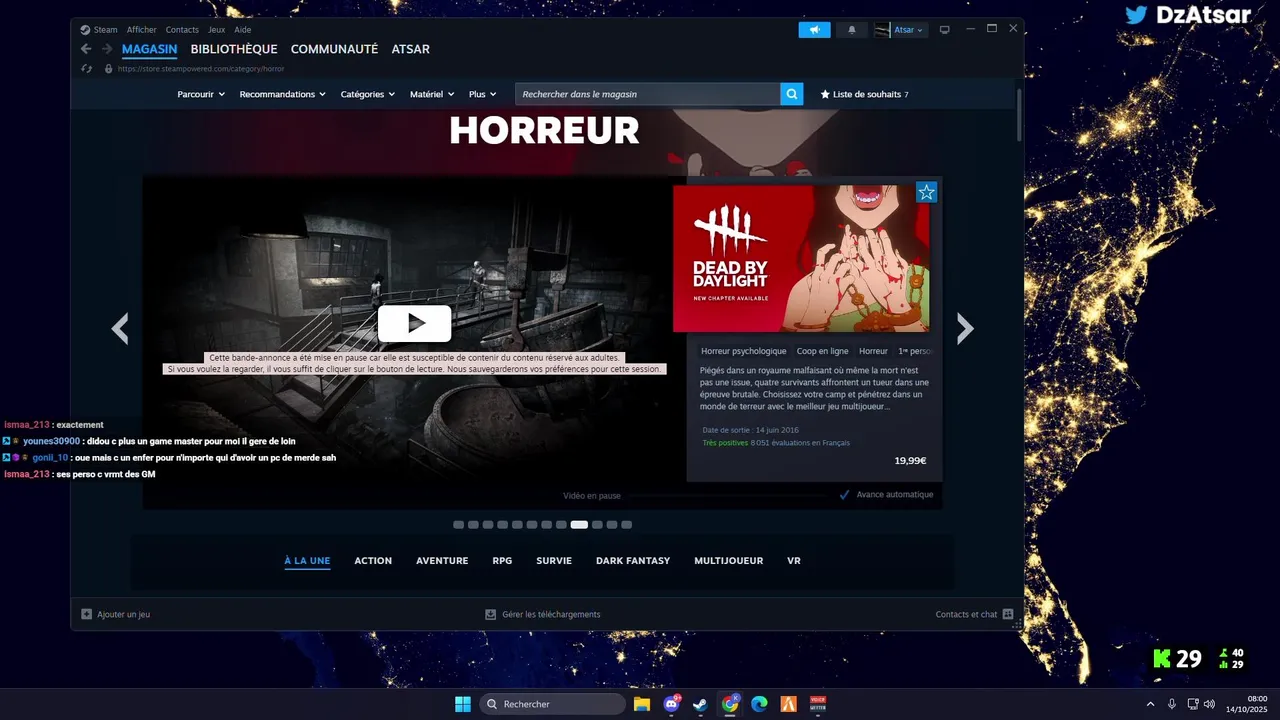Open the notifications bell
The width and height of the screenshot is (1280, 720).
[851, 30]
